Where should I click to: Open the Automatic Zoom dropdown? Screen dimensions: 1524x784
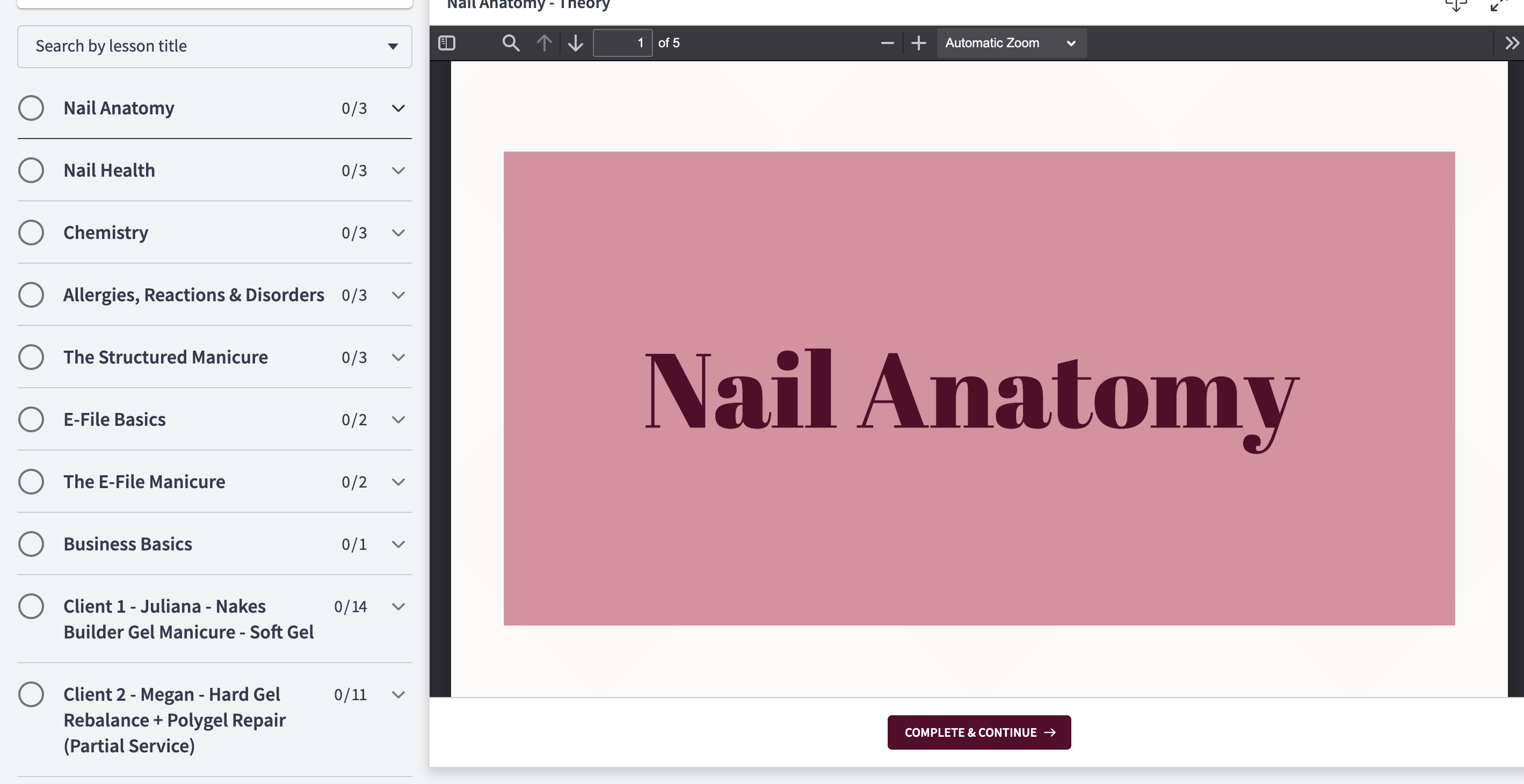click(x=1011, y=42)
